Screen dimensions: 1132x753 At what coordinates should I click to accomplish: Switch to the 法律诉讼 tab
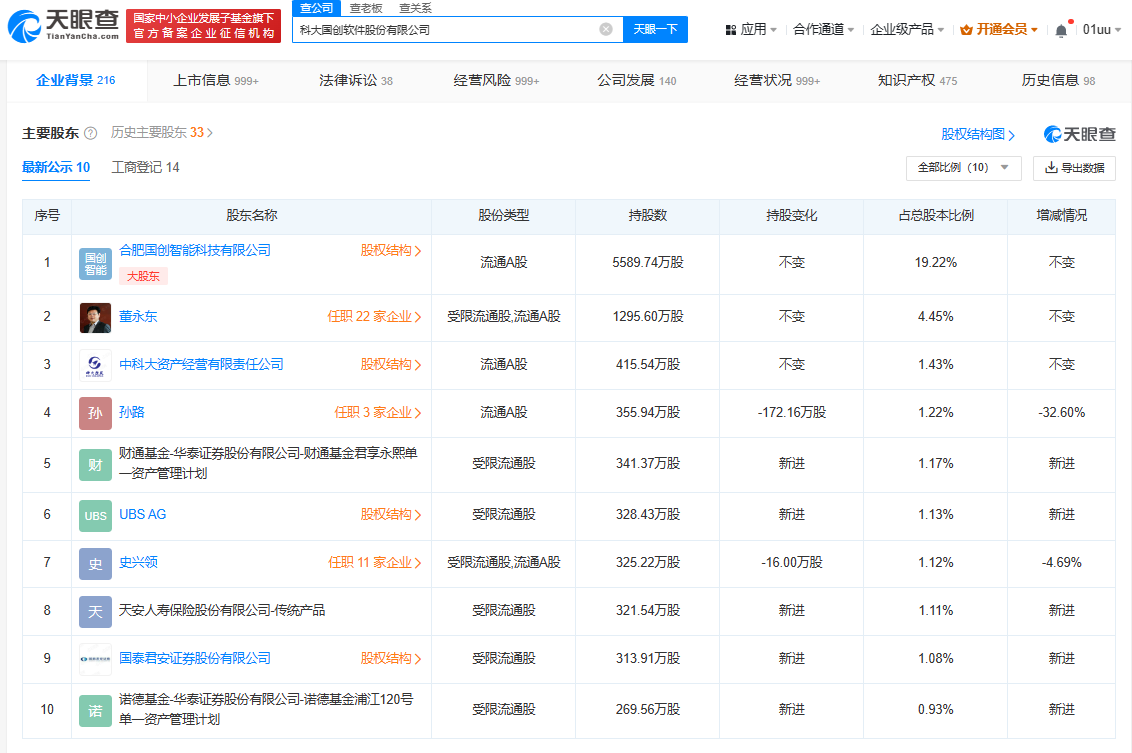355,81
